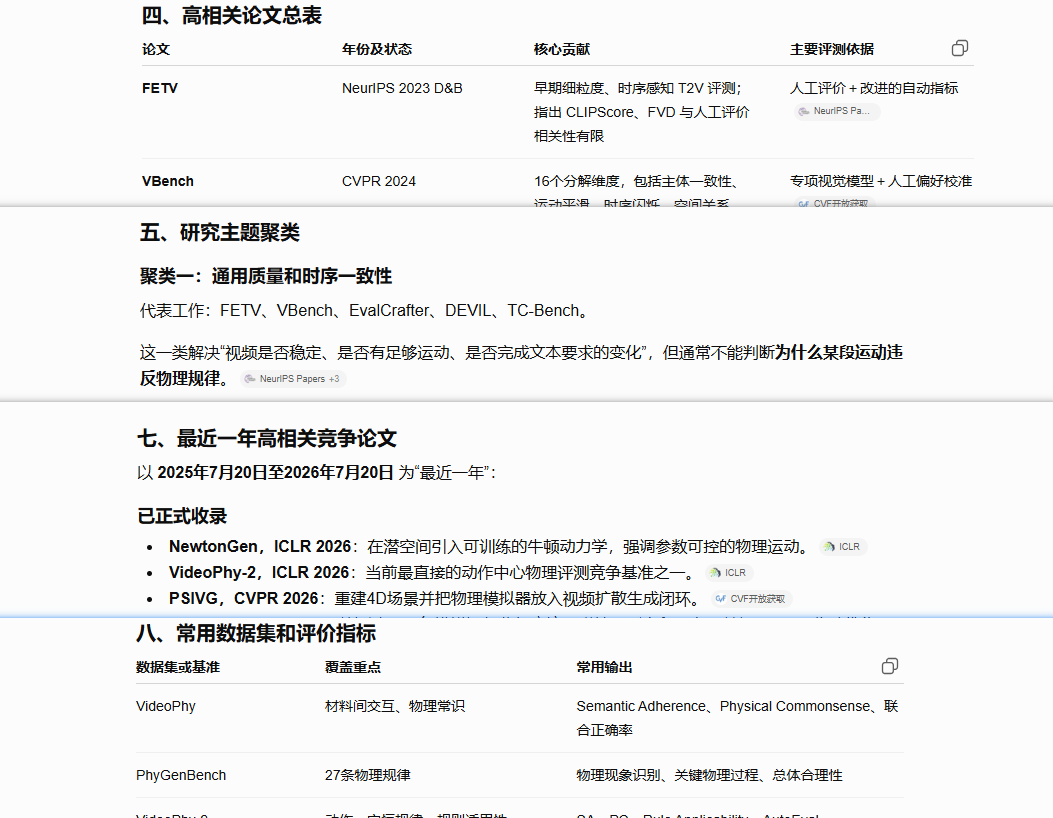Screen dimensions: 1053x818
Task: Click the 人工评价 + 改进的自动指标 cell
Action: click(x=874, y=88)
